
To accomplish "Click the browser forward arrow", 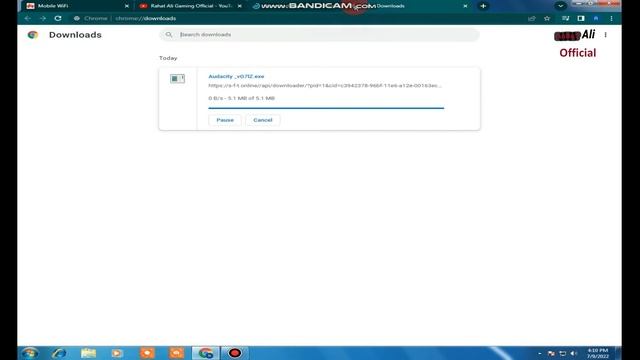I will [43, 18].
